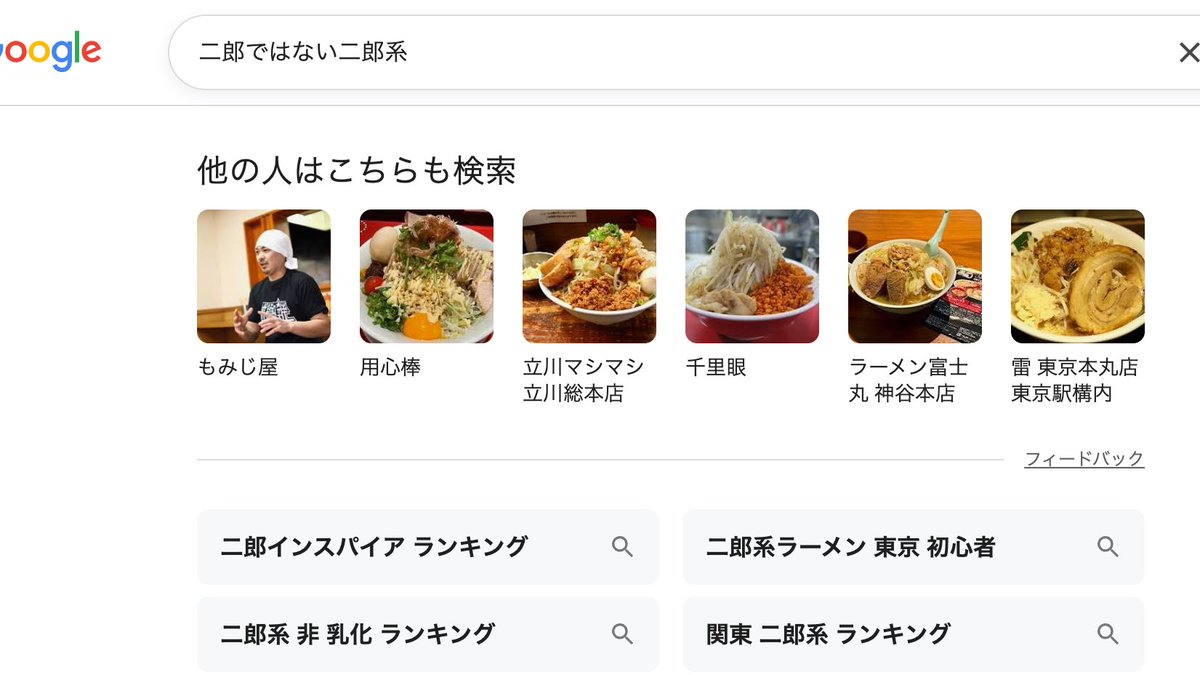Click into the search input field
The width and height of the screenshot is (1200, 675).
[x=650, y=52]
